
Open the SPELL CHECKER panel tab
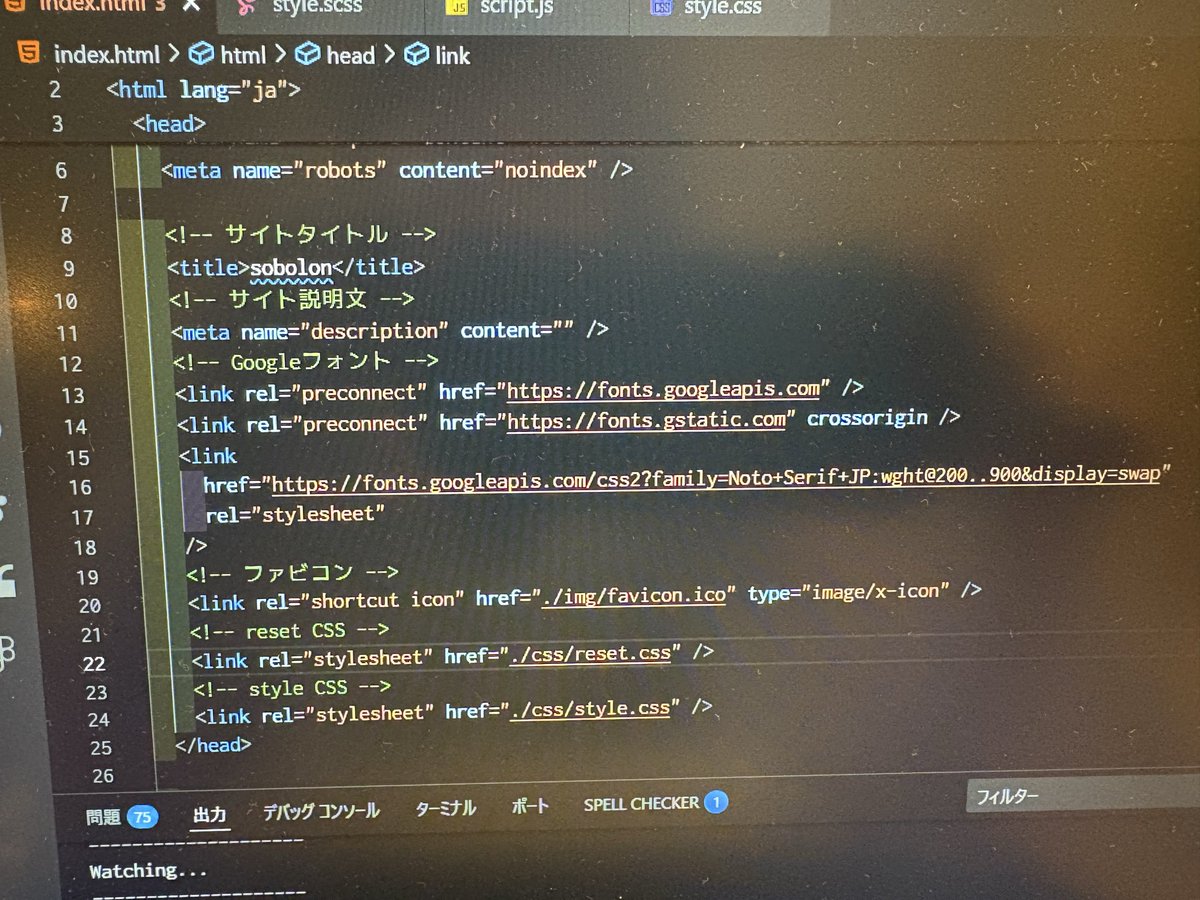641,803
